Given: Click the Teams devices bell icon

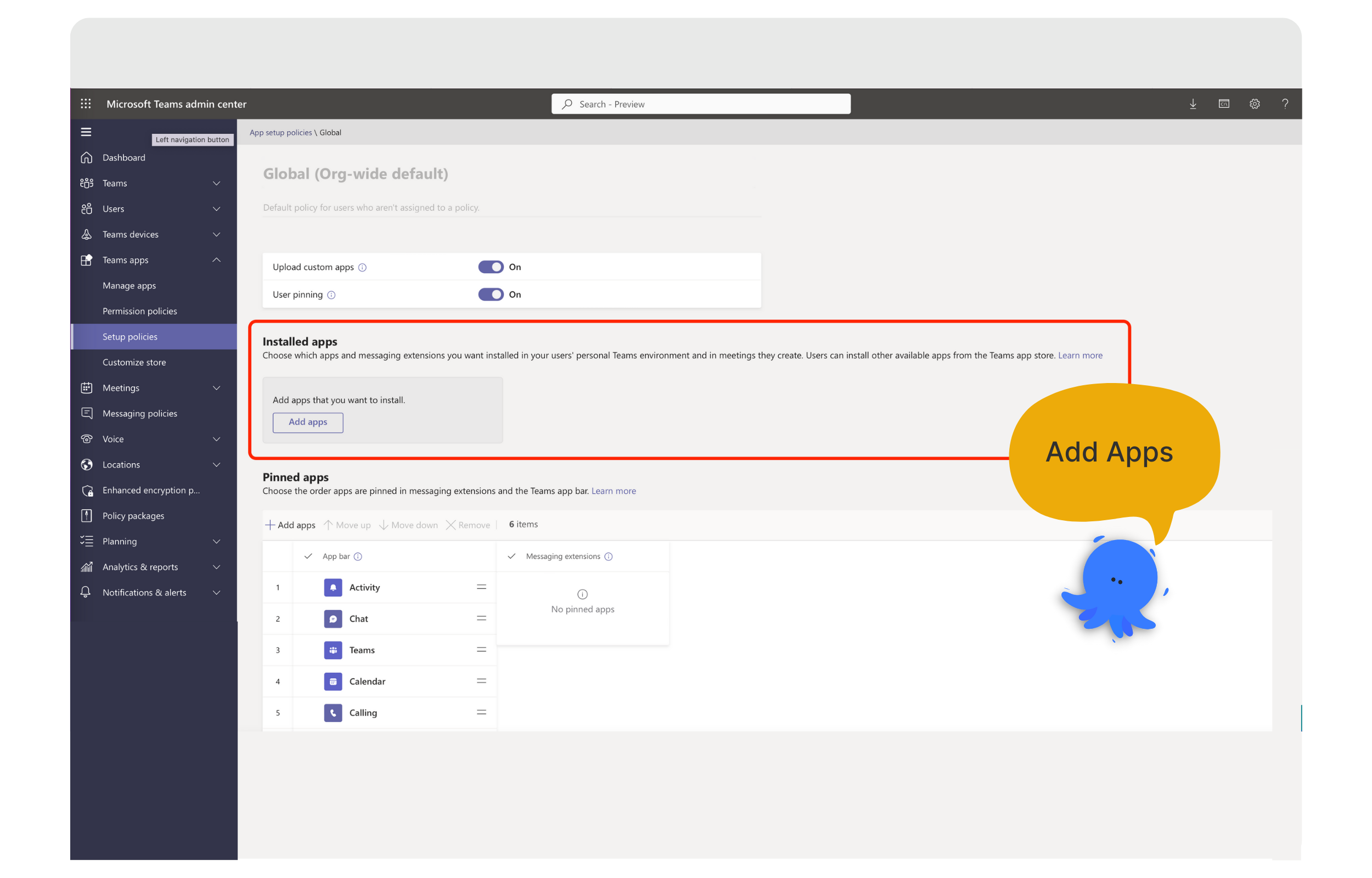Looking at the screenshot, I should coord(87,234).
